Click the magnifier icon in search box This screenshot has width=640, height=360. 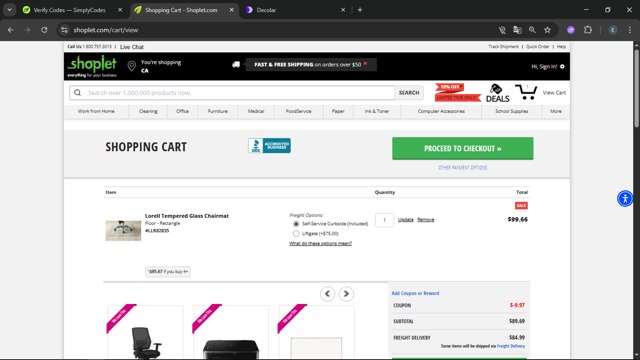click(x=78, y=93)
